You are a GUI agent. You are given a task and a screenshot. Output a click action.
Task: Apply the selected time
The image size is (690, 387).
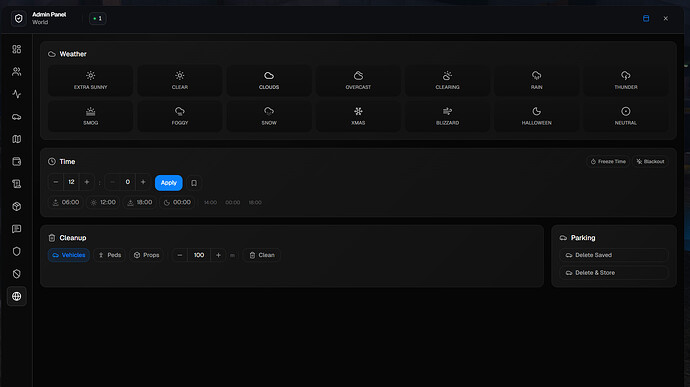pyautogui.click(x=169, y=183)
